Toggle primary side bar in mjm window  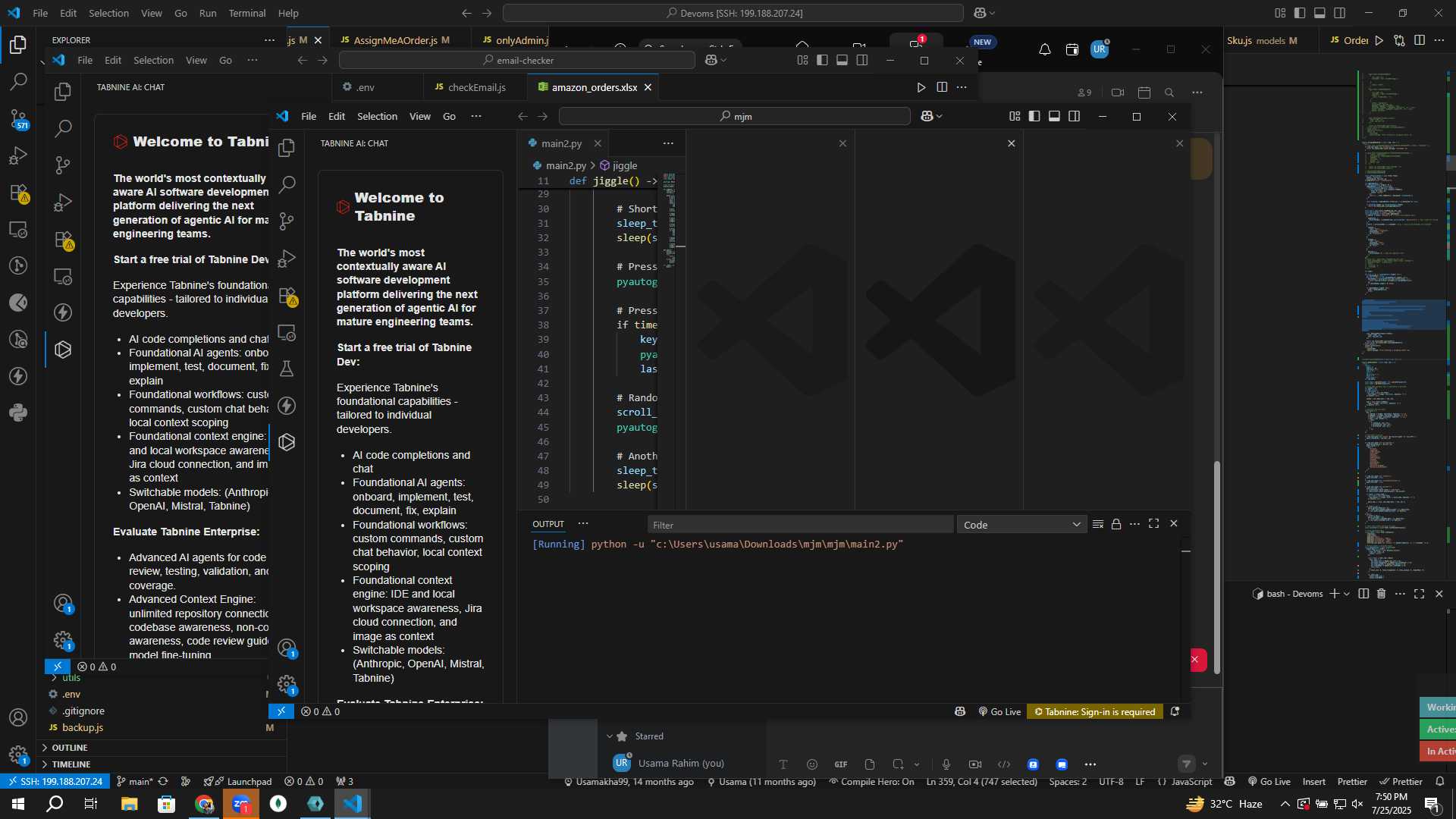click(1034, 116)
